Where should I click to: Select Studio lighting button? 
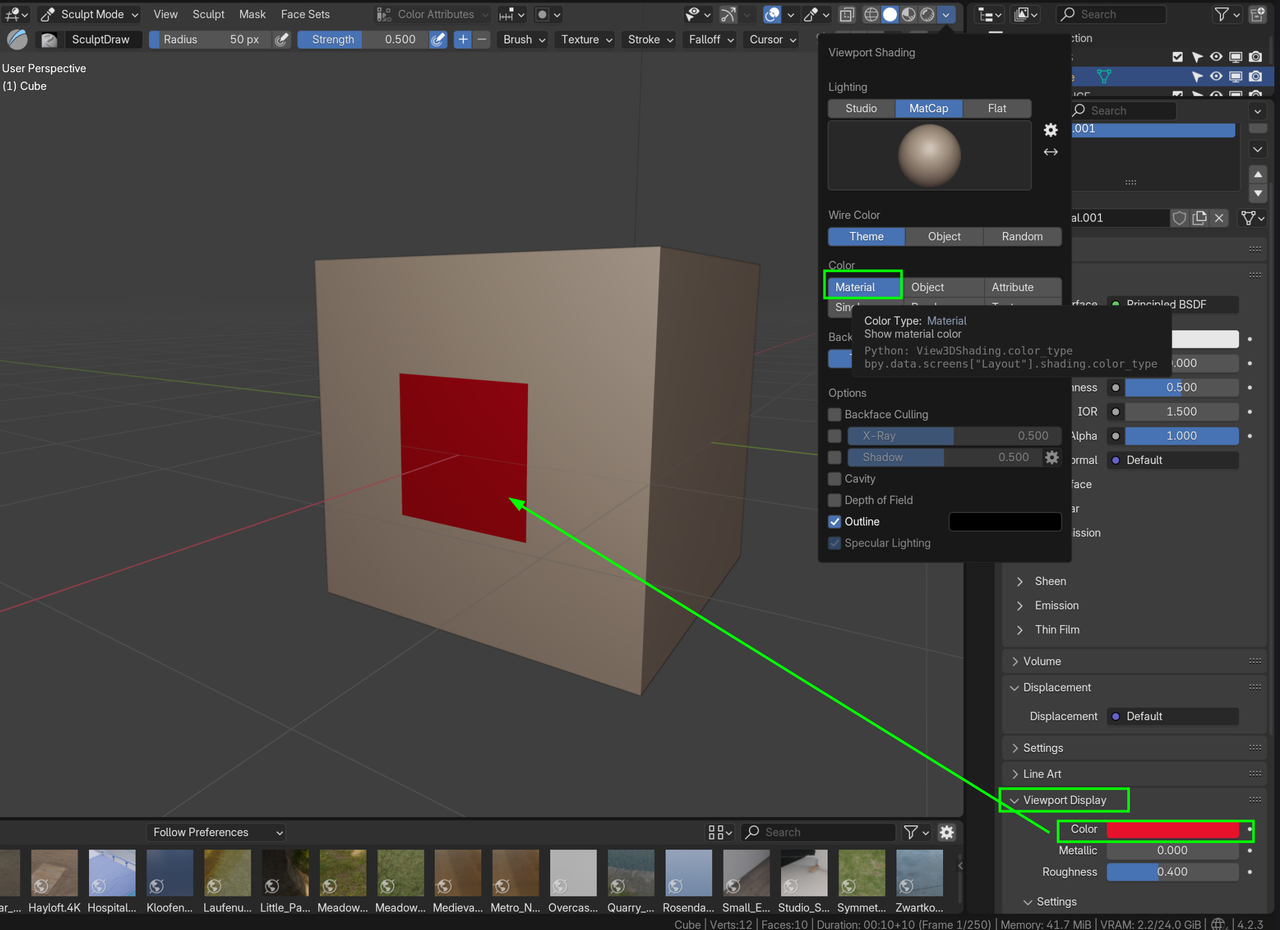pyautogui.click(x=861, y=109)
